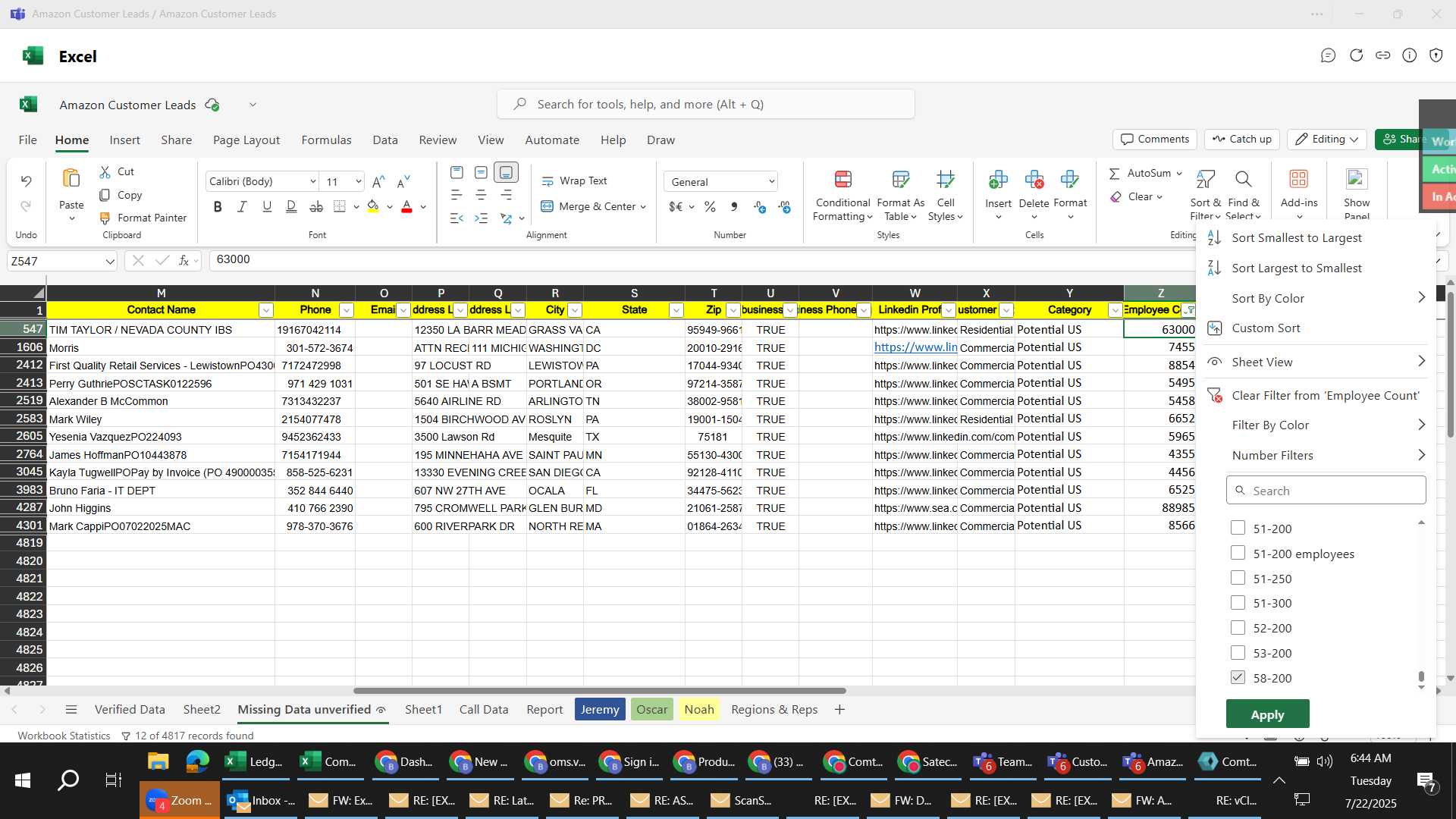Select Sort Smallest to Largest
1456x819 pixels.
1296,237
